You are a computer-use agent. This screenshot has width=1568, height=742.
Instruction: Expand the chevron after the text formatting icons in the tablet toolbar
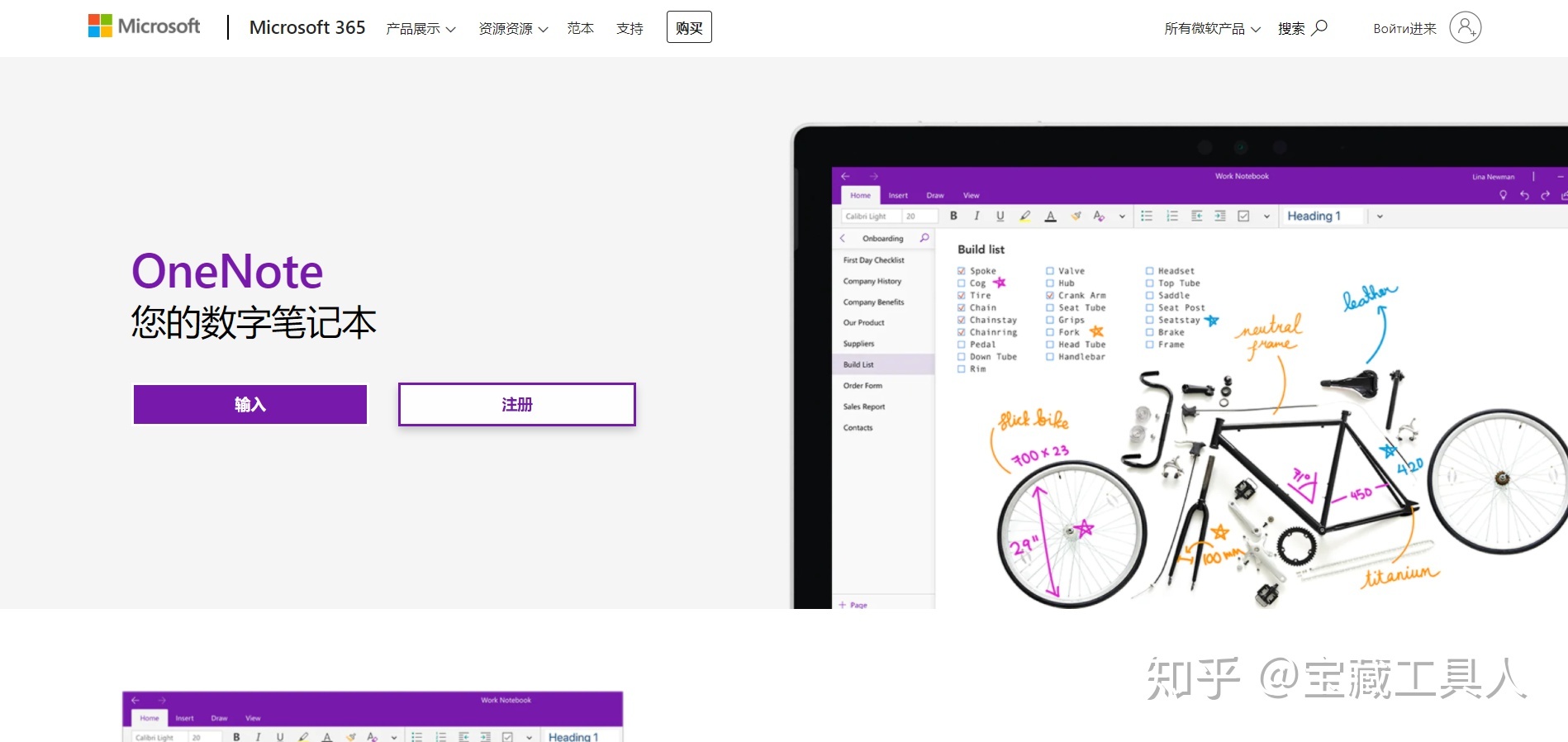tap(1122, 216)
